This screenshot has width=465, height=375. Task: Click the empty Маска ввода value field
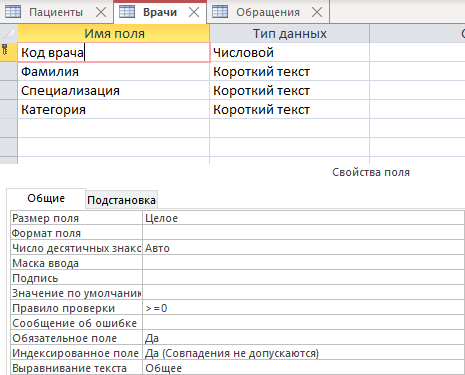click(303, 263)
